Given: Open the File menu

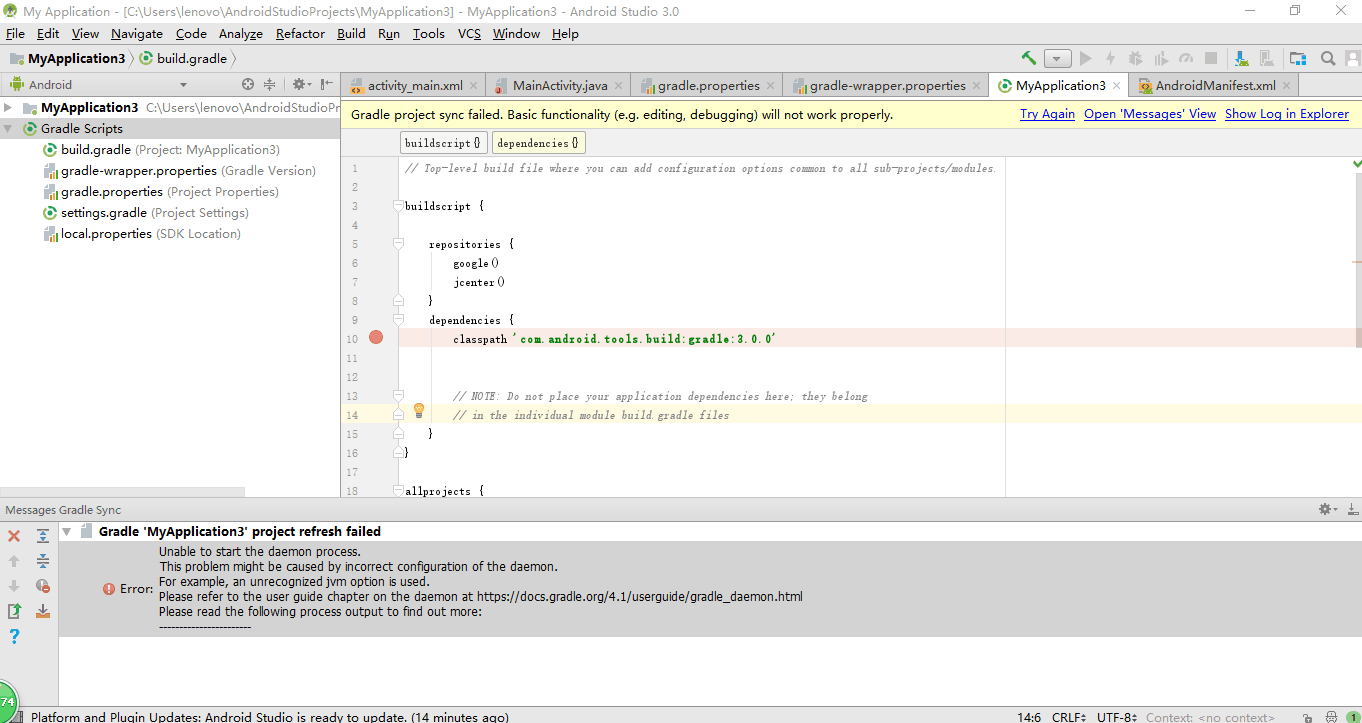Looking at the screenshot, I should tap(15, 33).
